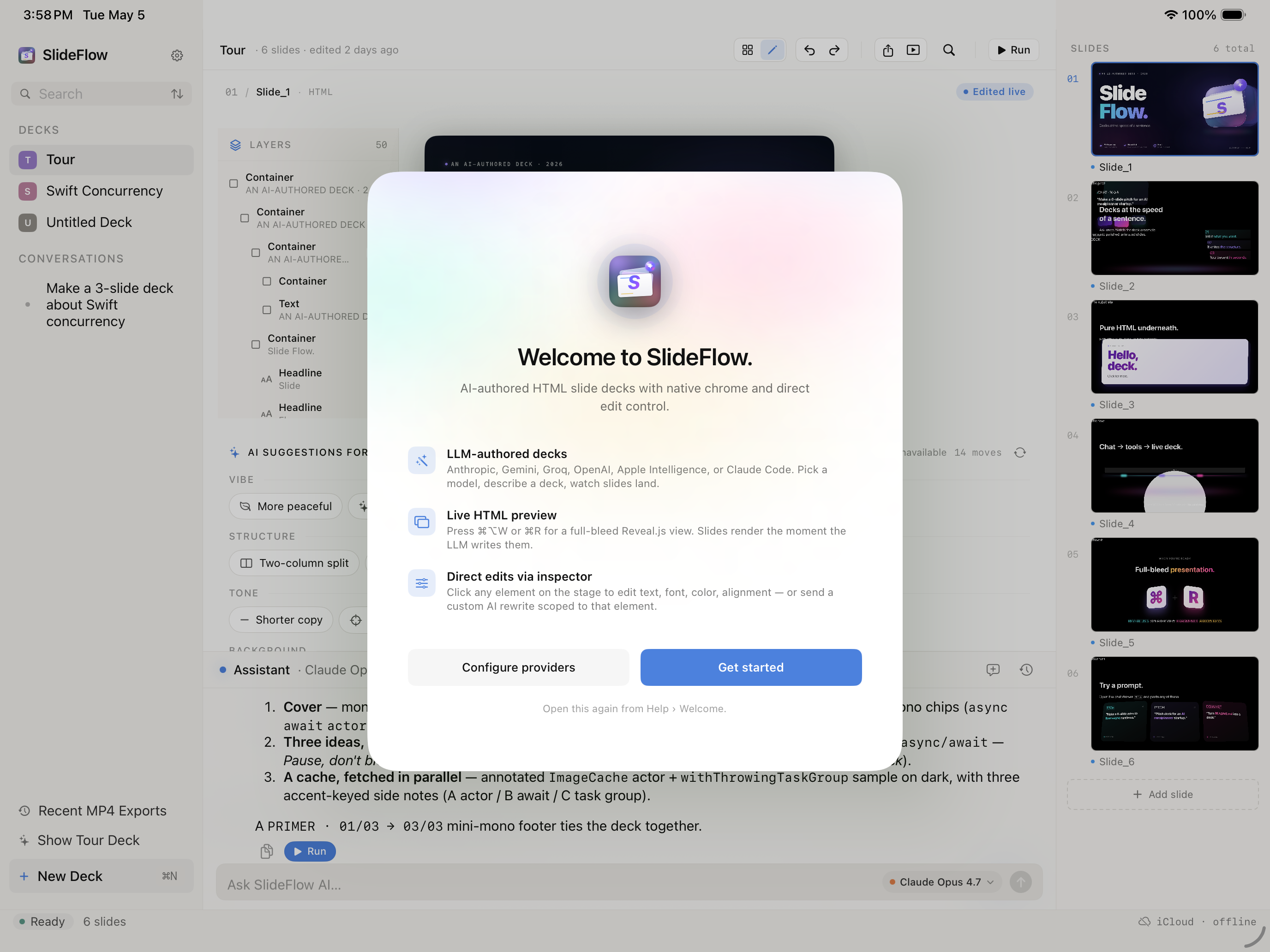
Task: Open SlideFlow settings gear
Action: [177, 55]
